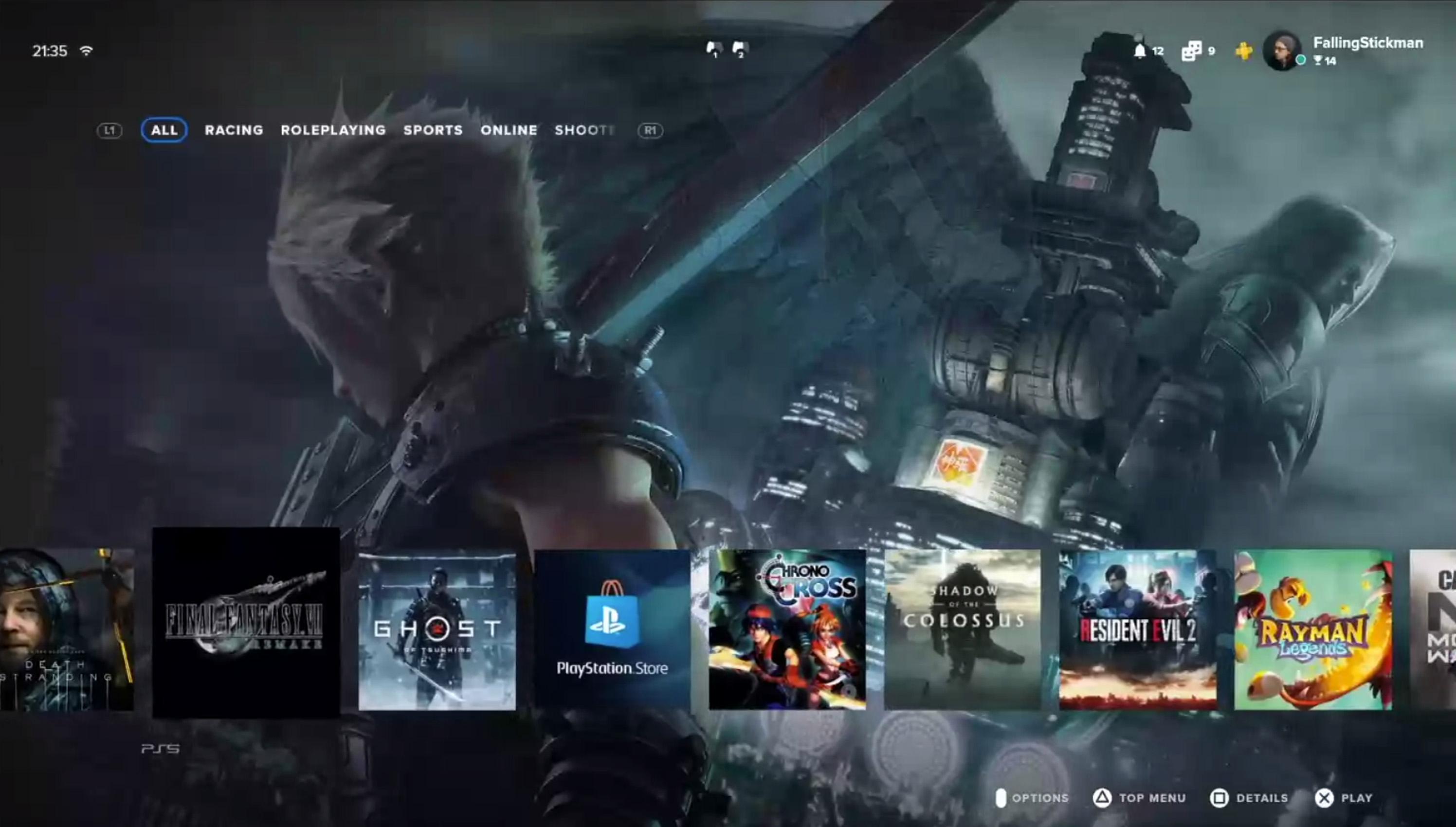Select the Death Stranding game tile
1456x827 pixels.
pyautogui.click(x=67, y=629)
